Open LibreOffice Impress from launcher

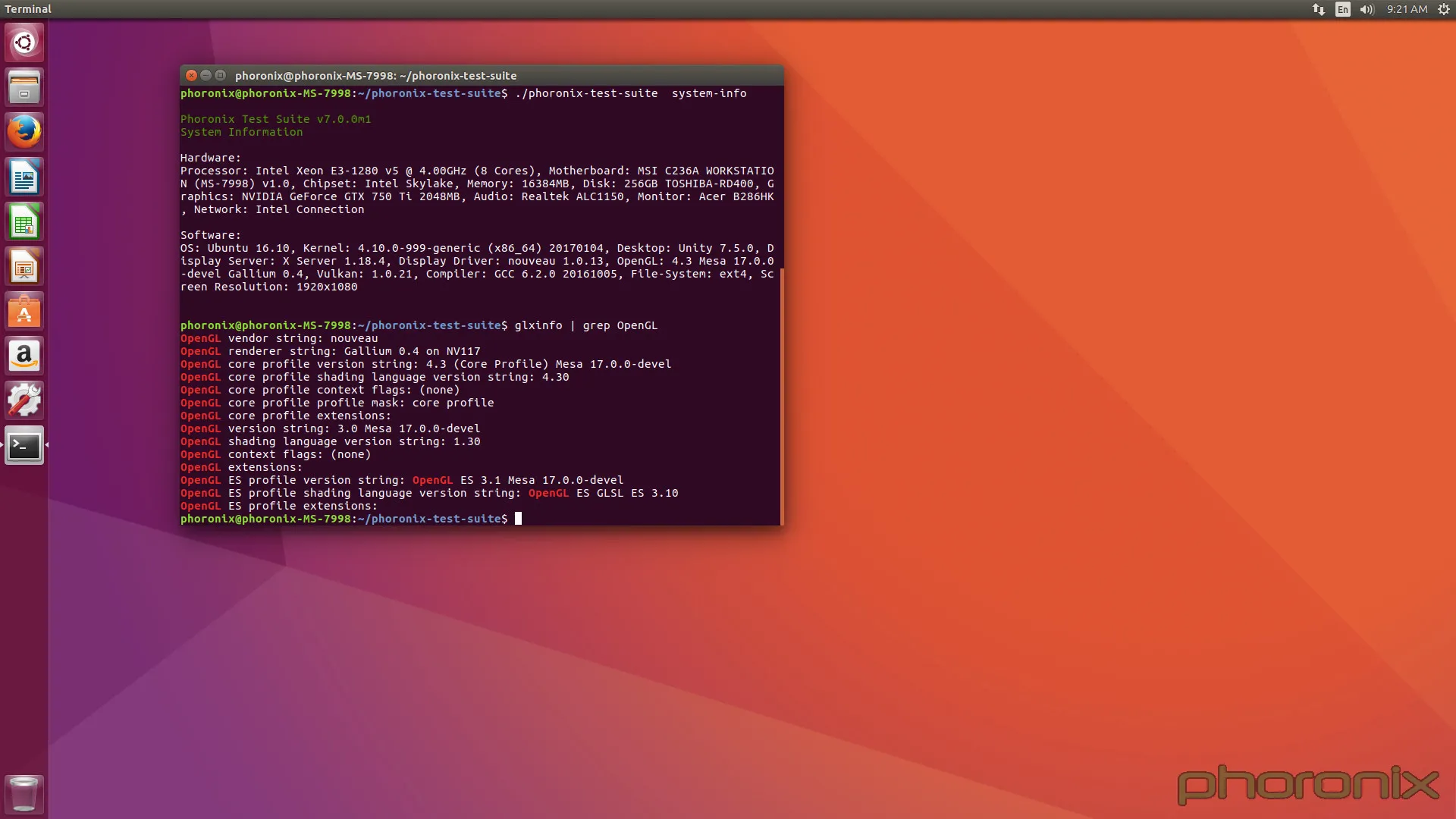coord(24,267)
